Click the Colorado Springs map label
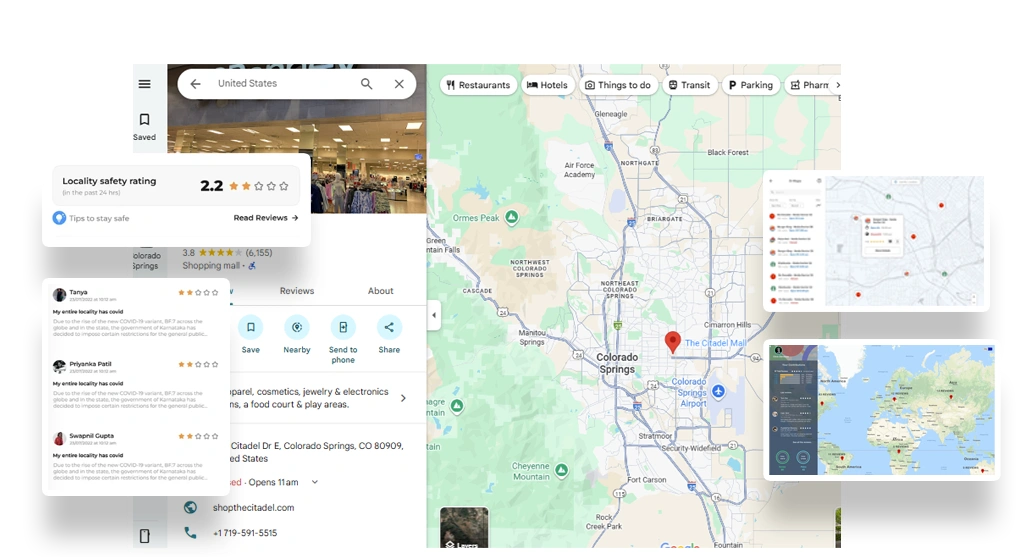The height and width of the screenshot is (557, 1031). pyautogui.click(x=617, y=363)
